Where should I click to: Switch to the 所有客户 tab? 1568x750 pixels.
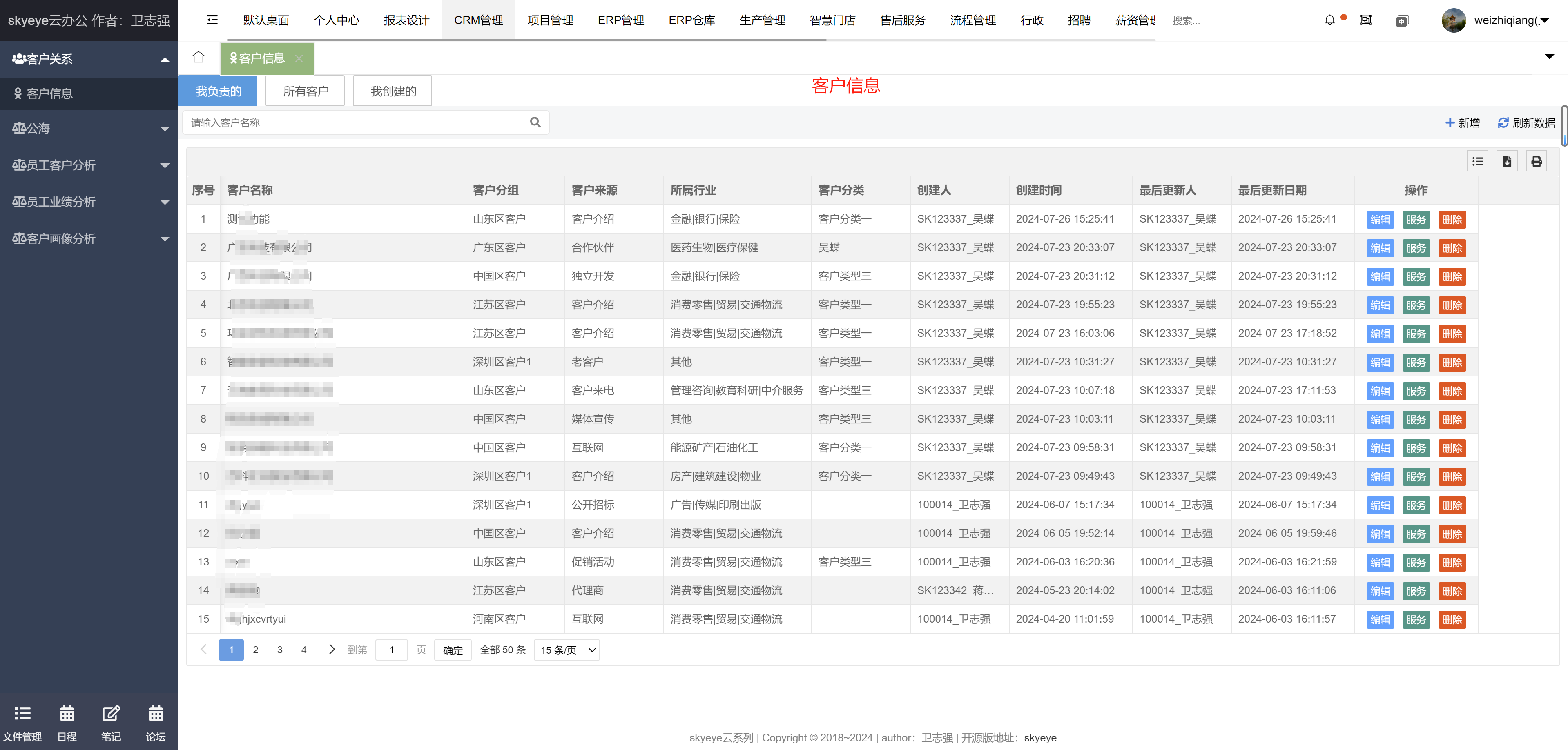(x=306, y=91)
